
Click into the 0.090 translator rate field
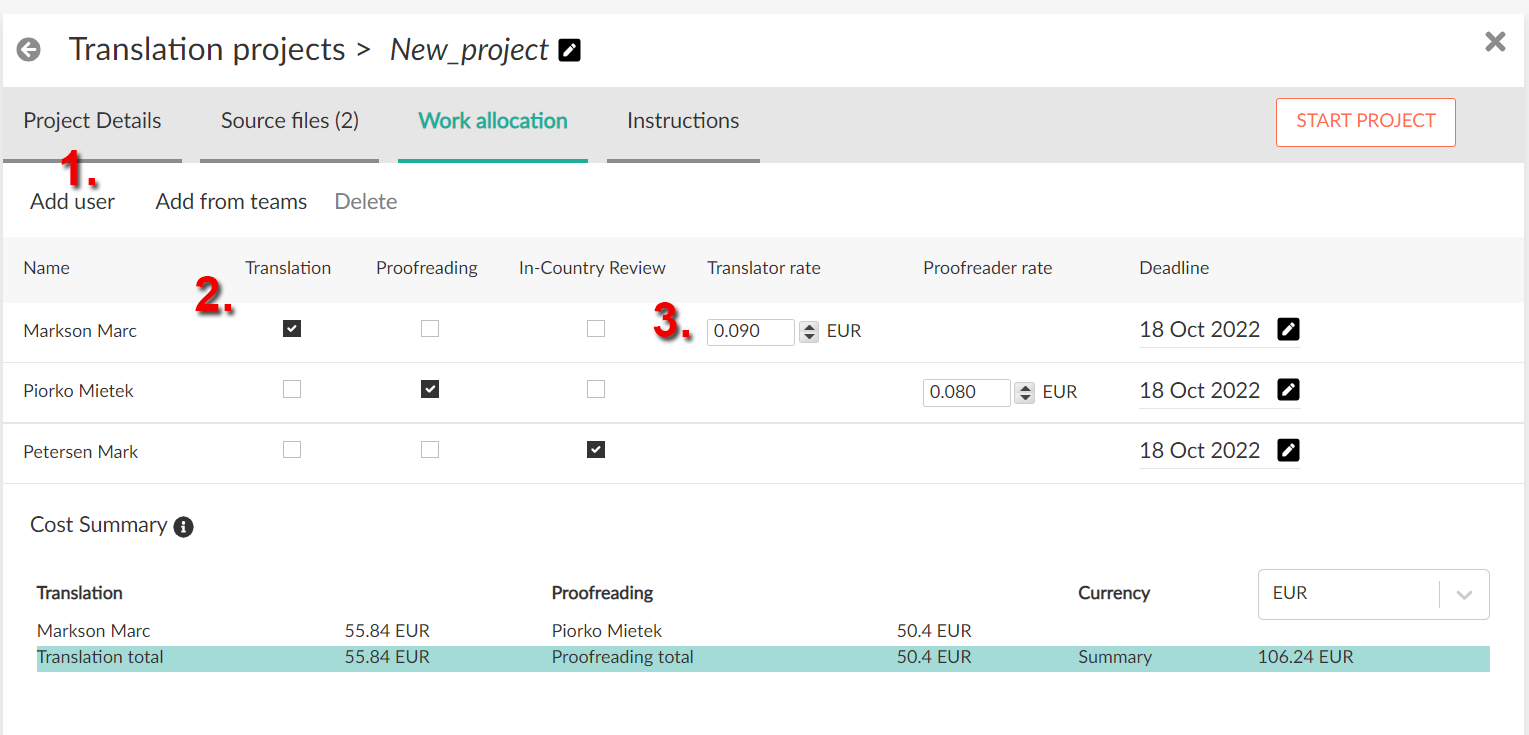coord(751,332)
